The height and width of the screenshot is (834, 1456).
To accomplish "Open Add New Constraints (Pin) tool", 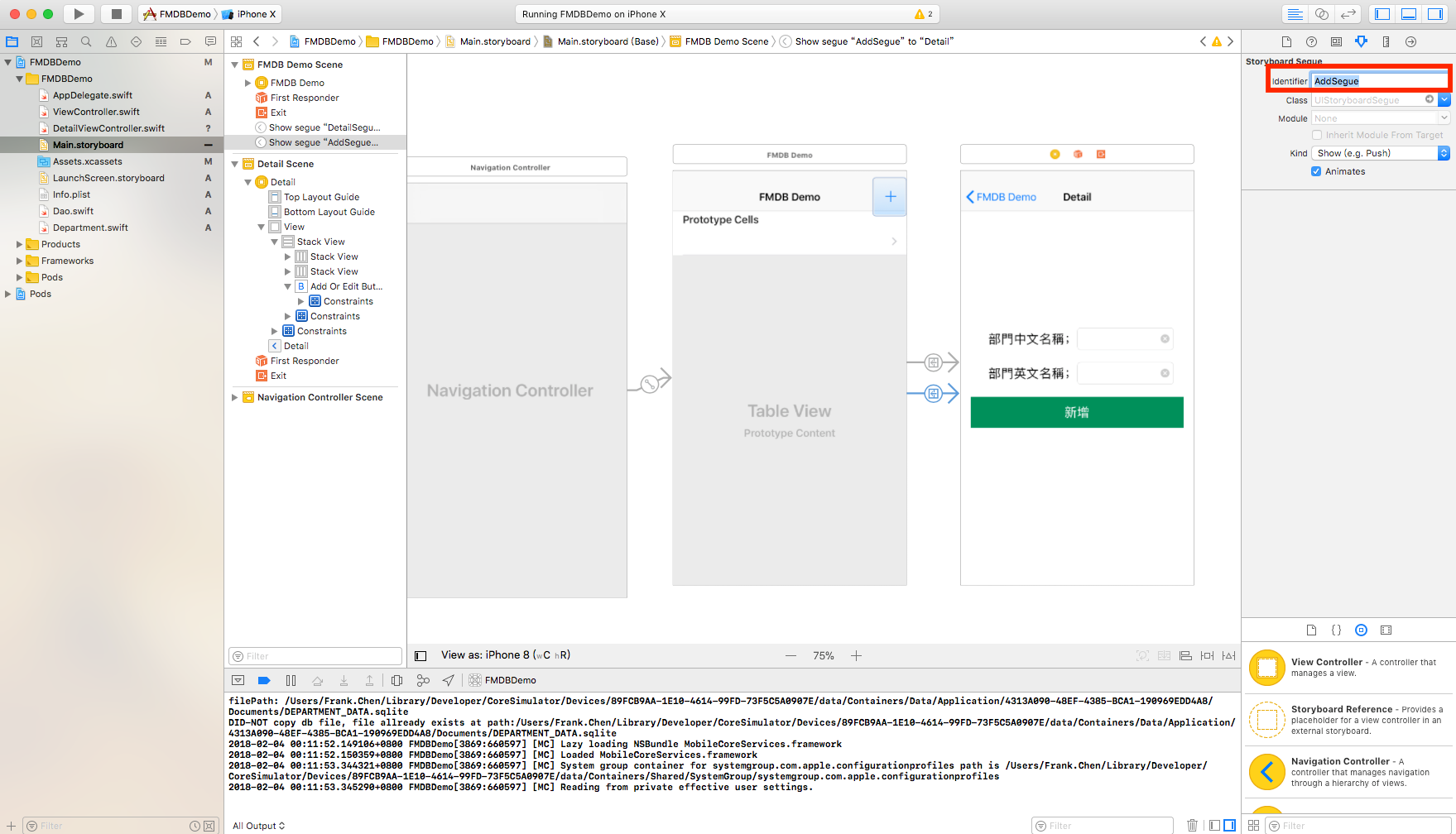I will coord(1207,655).
